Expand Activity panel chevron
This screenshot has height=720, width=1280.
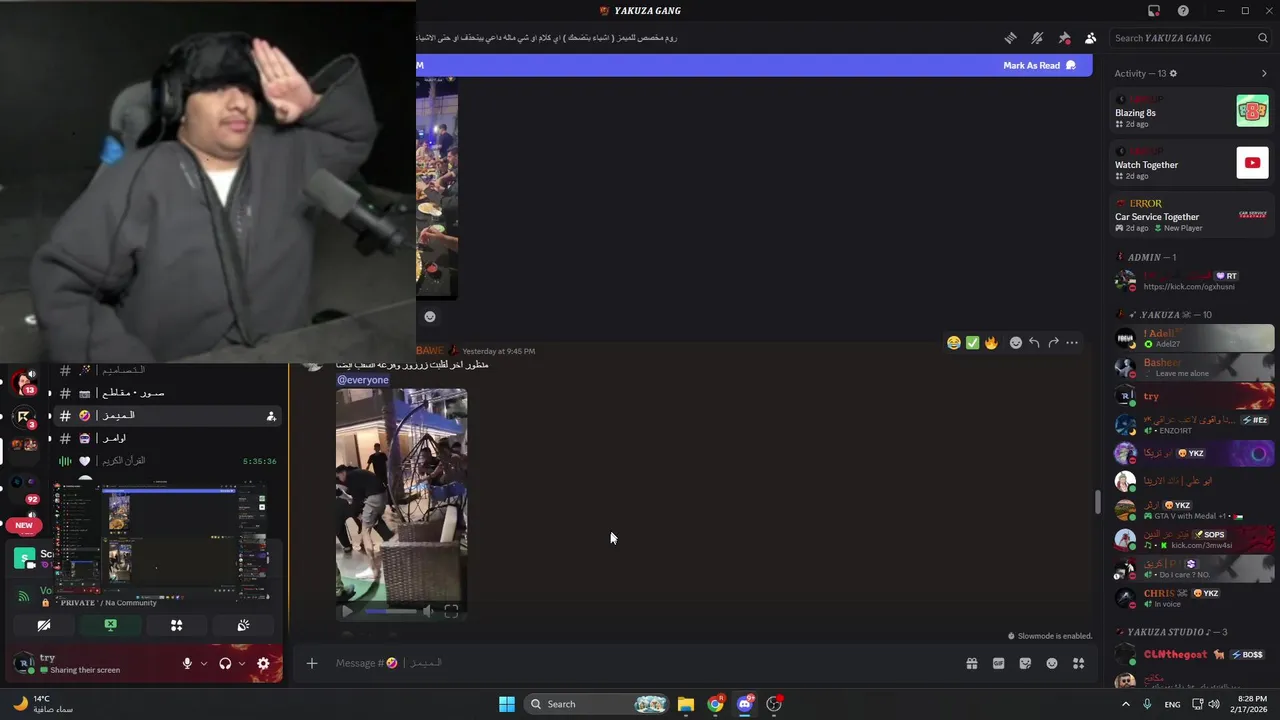1263,73
